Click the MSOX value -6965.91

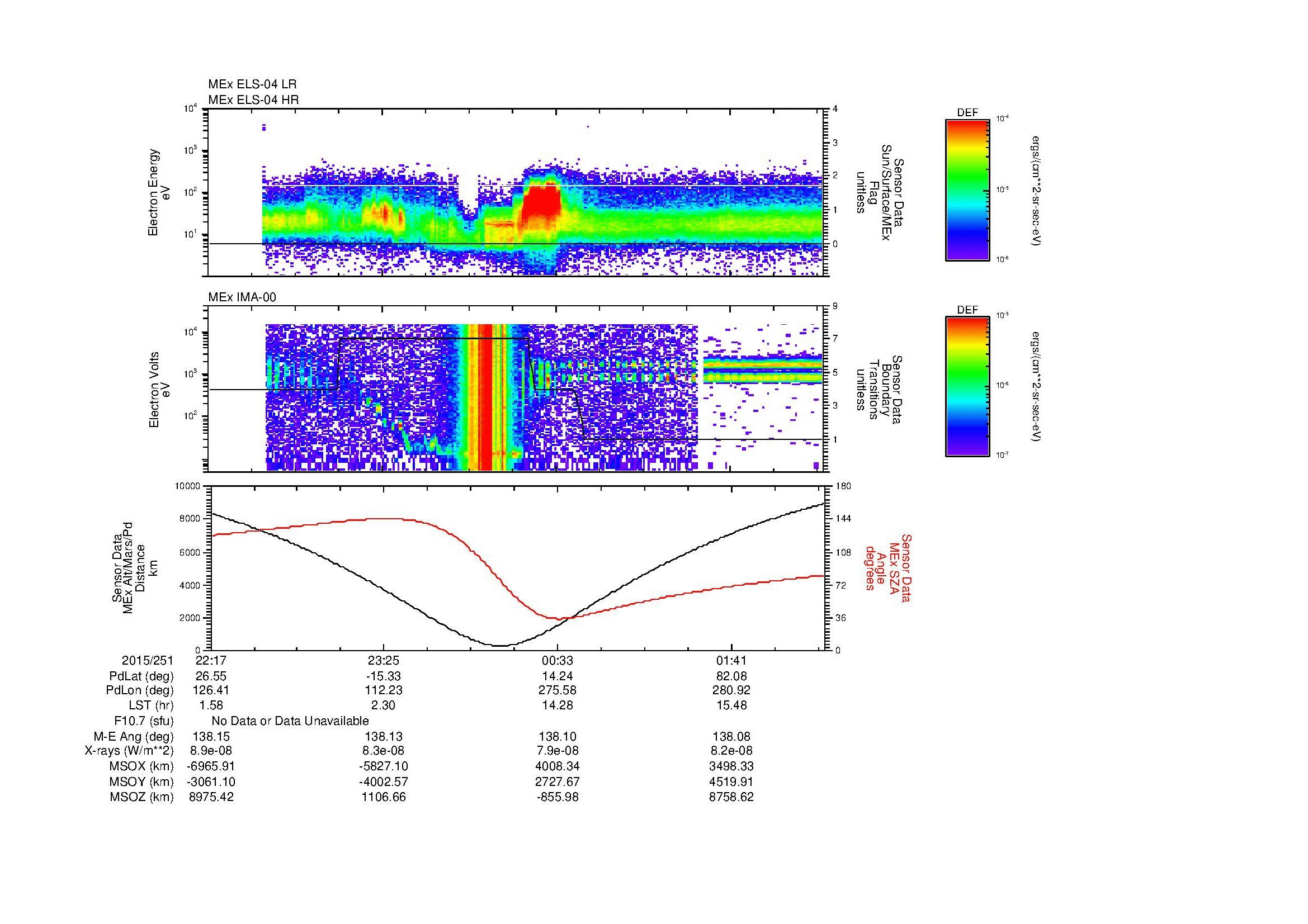(211, 767)
